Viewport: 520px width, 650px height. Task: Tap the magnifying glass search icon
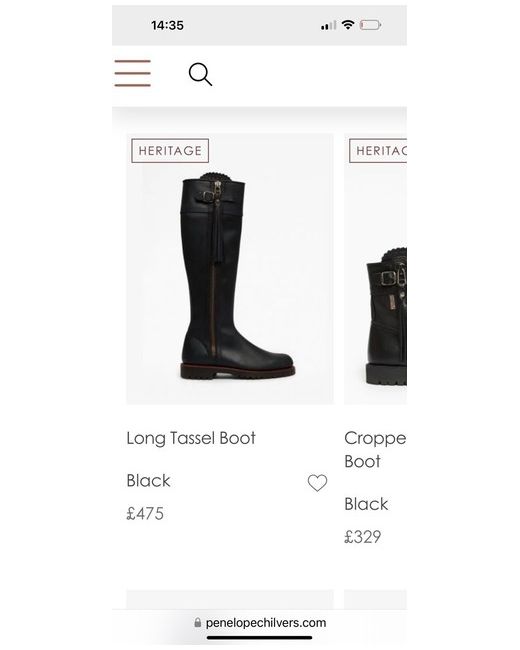(x=200, y=74)
